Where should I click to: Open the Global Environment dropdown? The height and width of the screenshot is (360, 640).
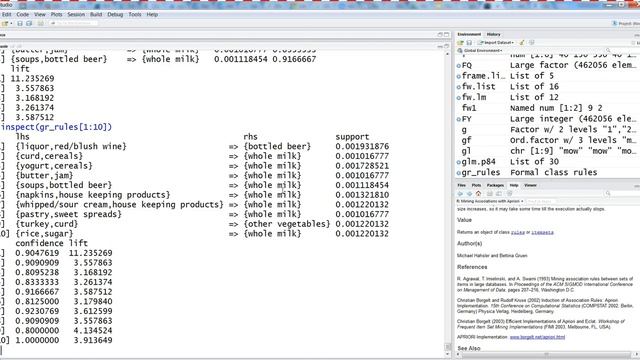pos(480,51)
